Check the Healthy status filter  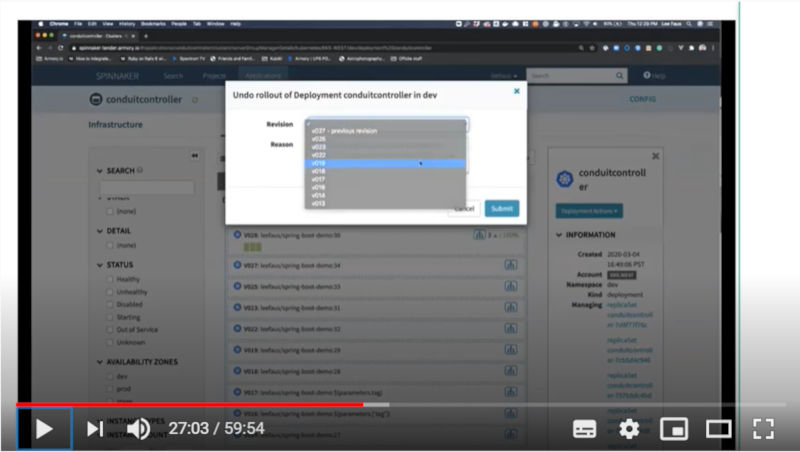[x=110, y=279]
